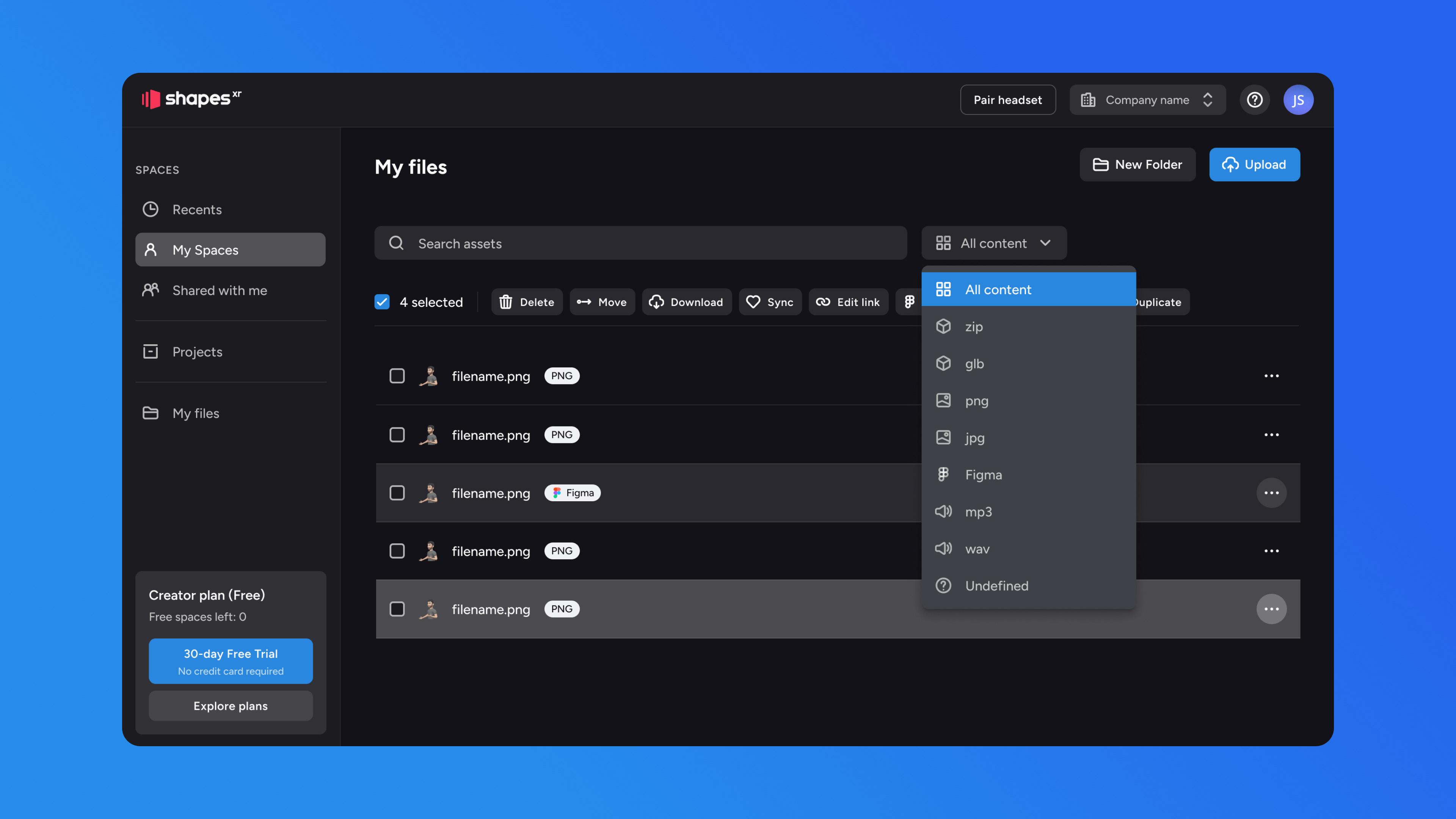Filter by wav files
Viewport: 1456px width, 819px height.
pos(1029,549)
